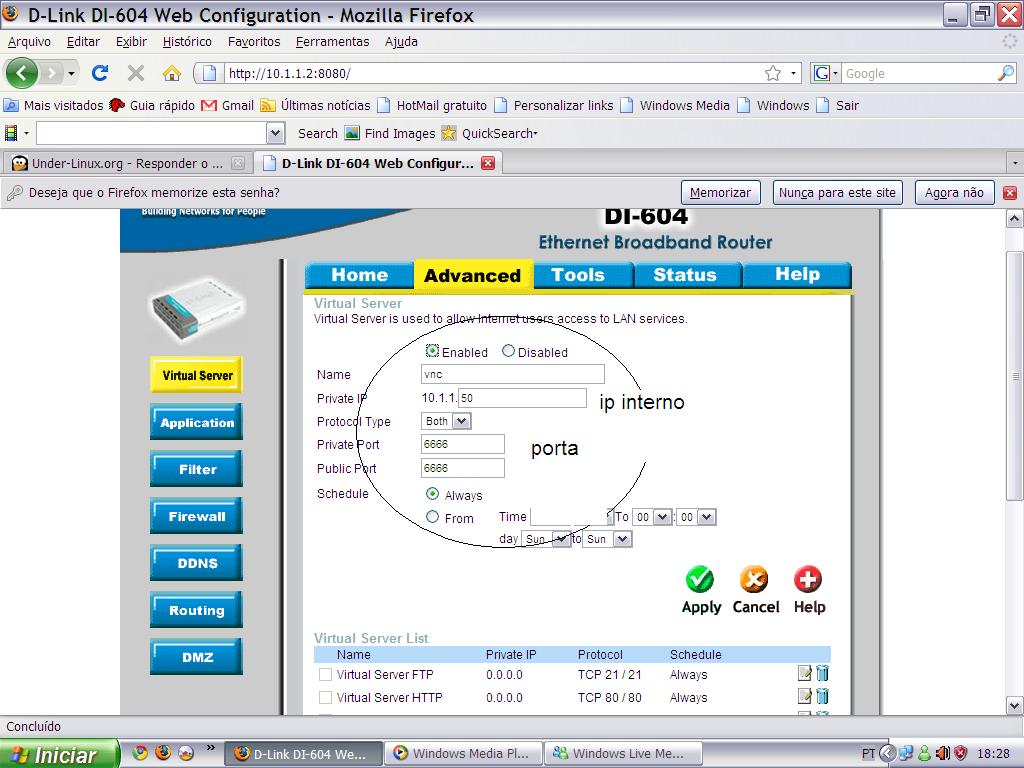Viewport: 1024px width, 768px height.
Task: Click the Private Port input field
Action: coord(463,444)
